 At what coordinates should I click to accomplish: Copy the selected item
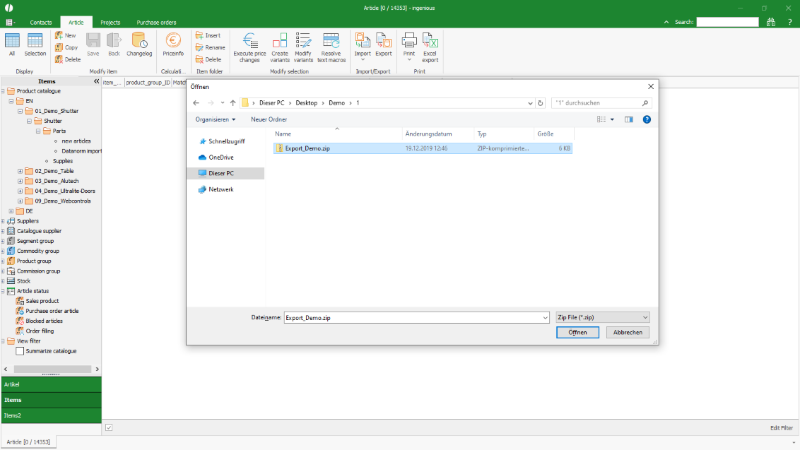(66, 47)
